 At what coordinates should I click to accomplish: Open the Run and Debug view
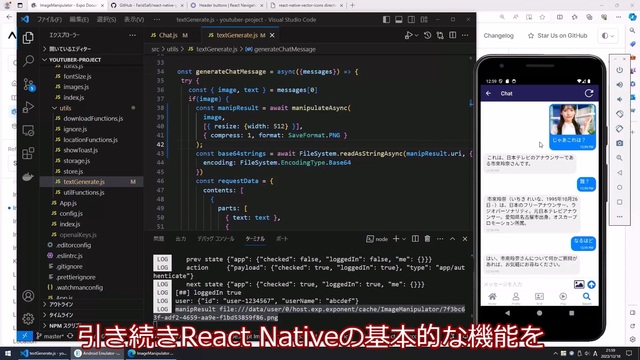point(28,107)
